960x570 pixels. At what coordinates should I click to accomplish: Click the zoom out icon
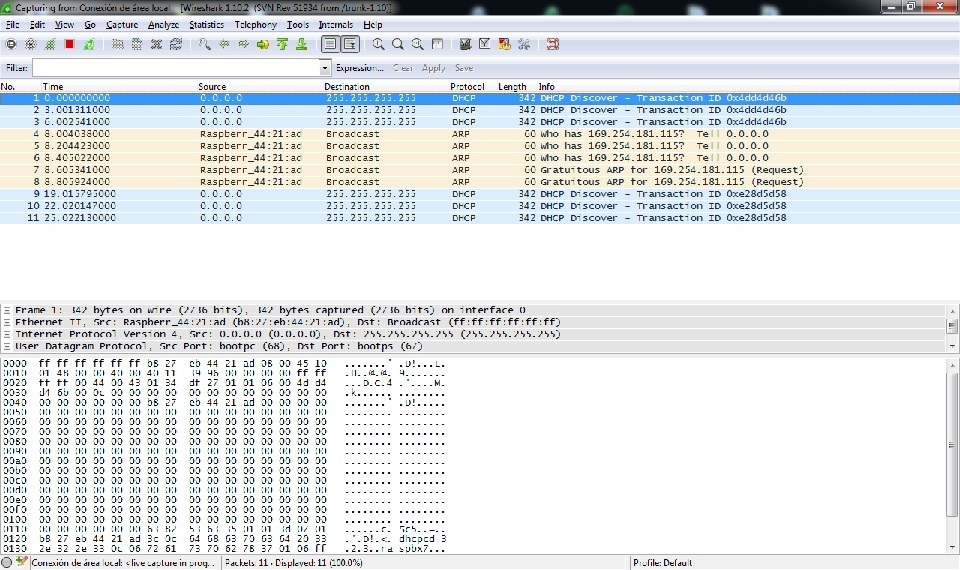tap(398, 44)
